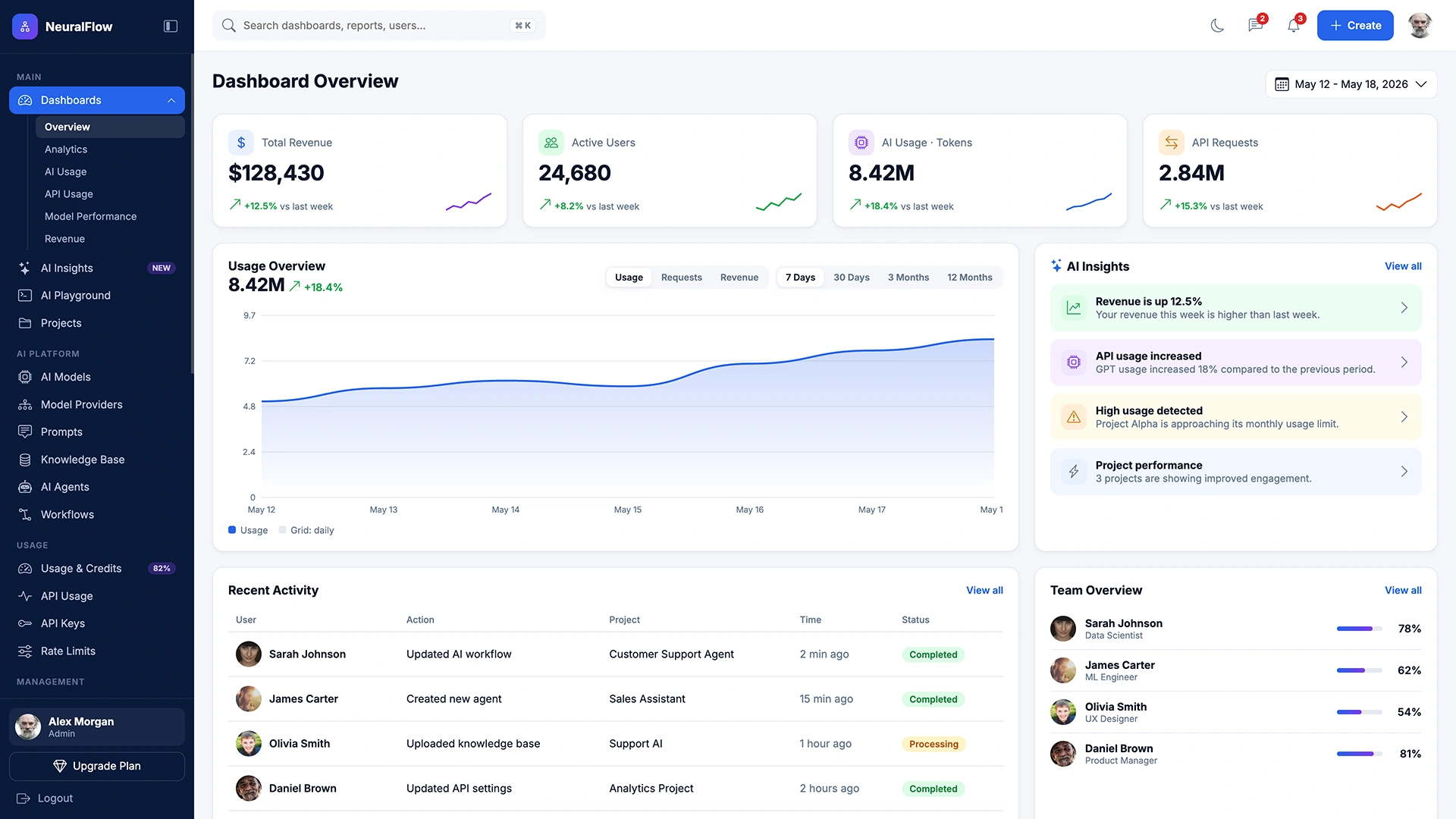The image size is (1456, 819).
Task: Open Model Providers network icon
Action: coord(25,405)
